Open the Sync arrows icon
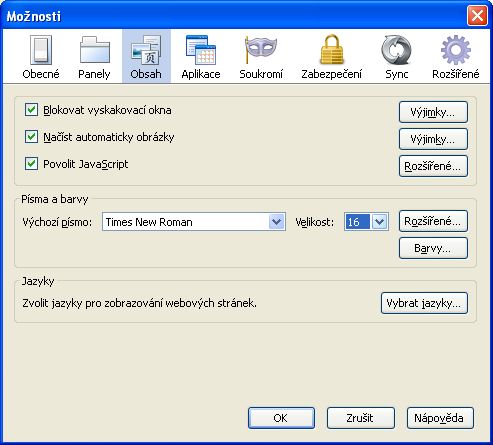 (x=396, y=50)
